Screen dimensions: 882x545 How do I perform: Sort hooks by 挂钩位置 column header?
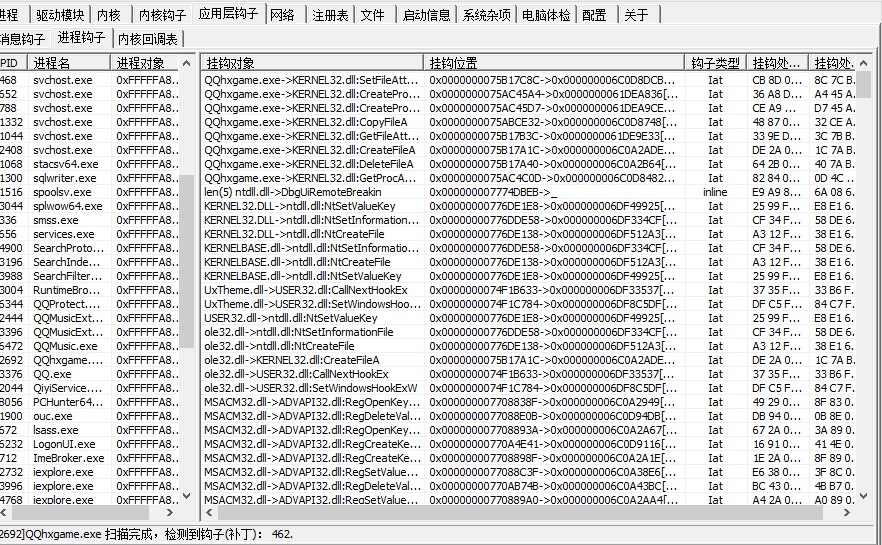[554, 62]
